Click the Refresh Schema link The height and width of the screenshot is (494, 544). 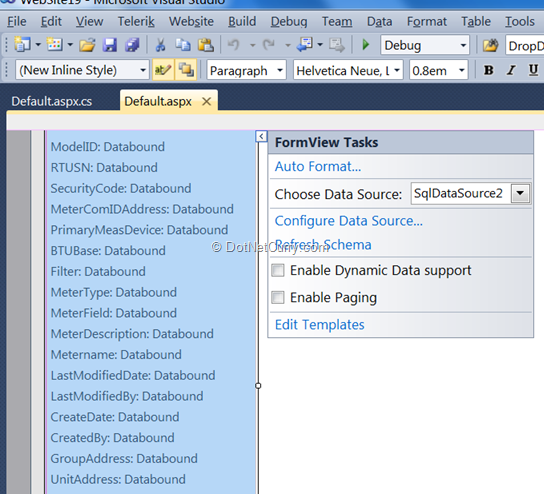coord(323,245)
